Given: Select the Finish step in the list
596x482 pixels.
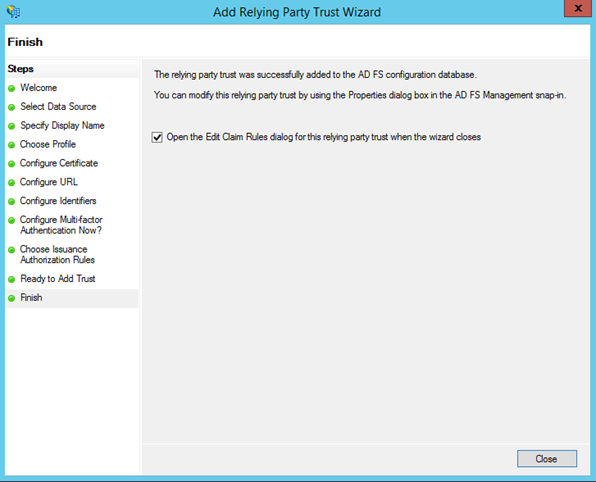Looking at the screenshot, I should (31, 297).
